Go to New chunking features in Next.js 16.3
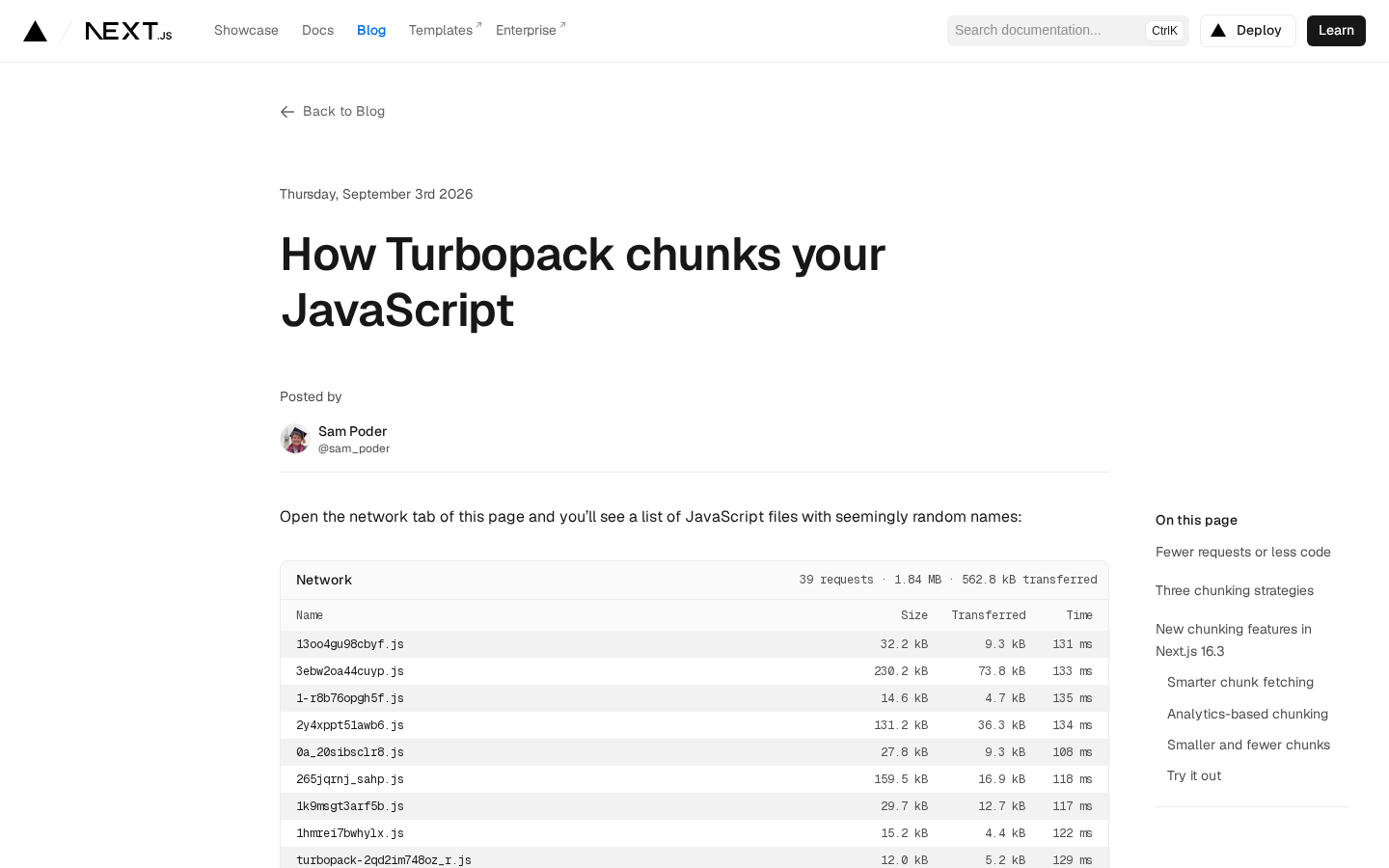The width and height of the screenshot is (1389, 868). click(x=1234, y=640)
